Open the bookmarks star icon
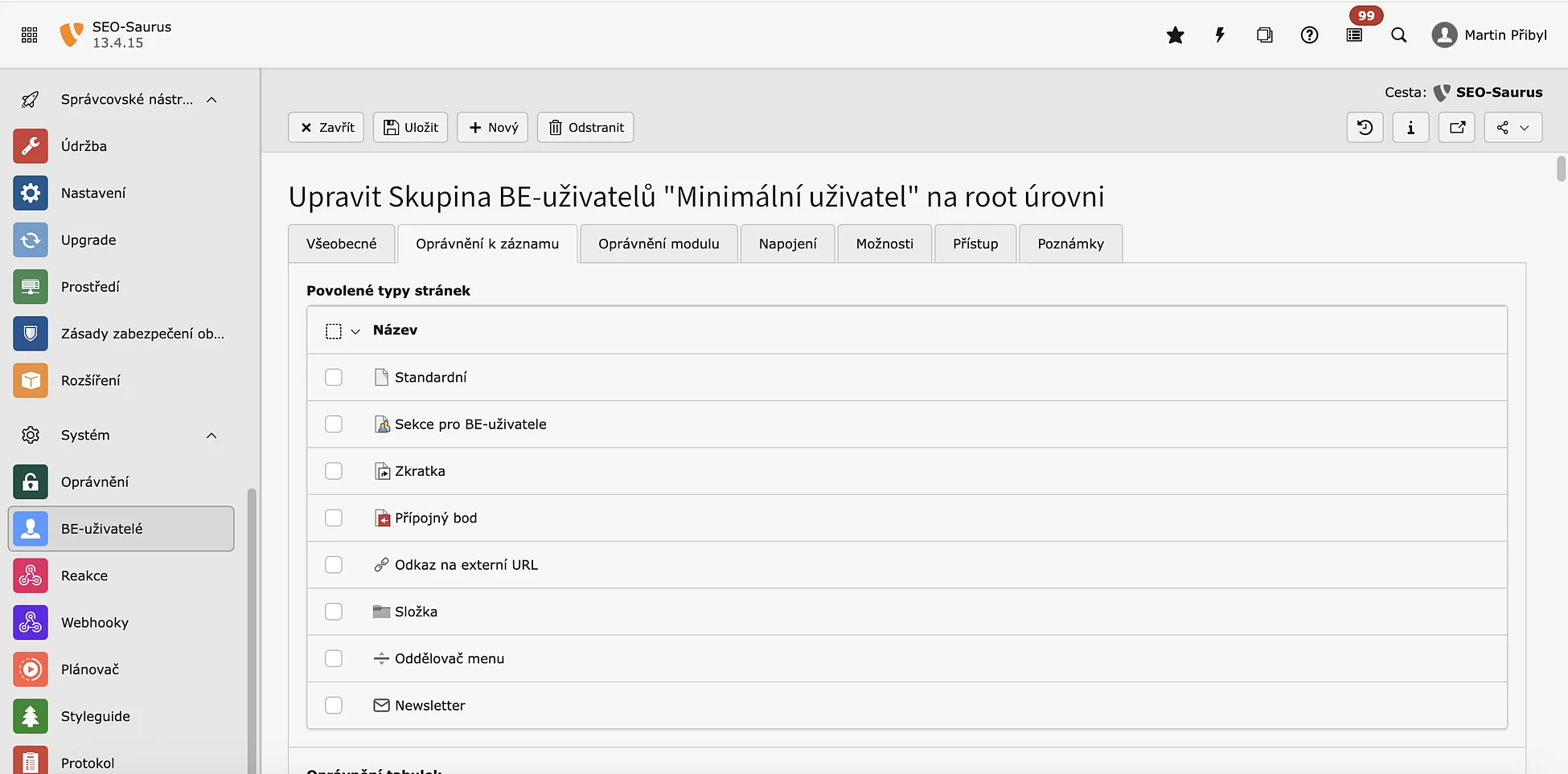The image size is (1568, 774). point(1175,35)
